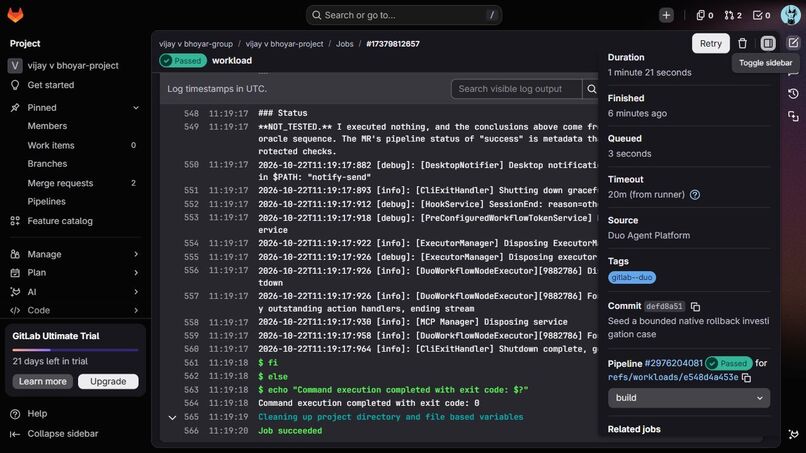Open merge requests counter in top bar

[x=733, y=15]
